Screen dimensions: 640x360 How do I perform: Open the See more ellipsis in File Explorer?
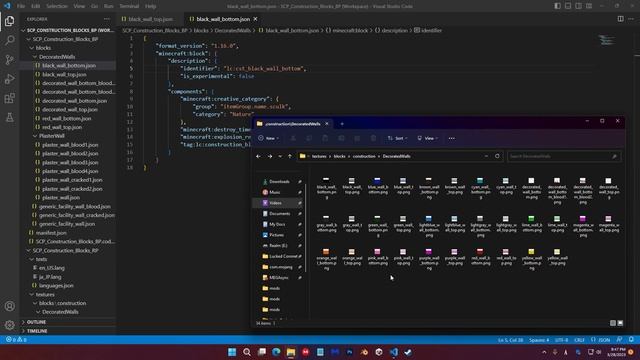pyautogui.click(x=451, y=138)
